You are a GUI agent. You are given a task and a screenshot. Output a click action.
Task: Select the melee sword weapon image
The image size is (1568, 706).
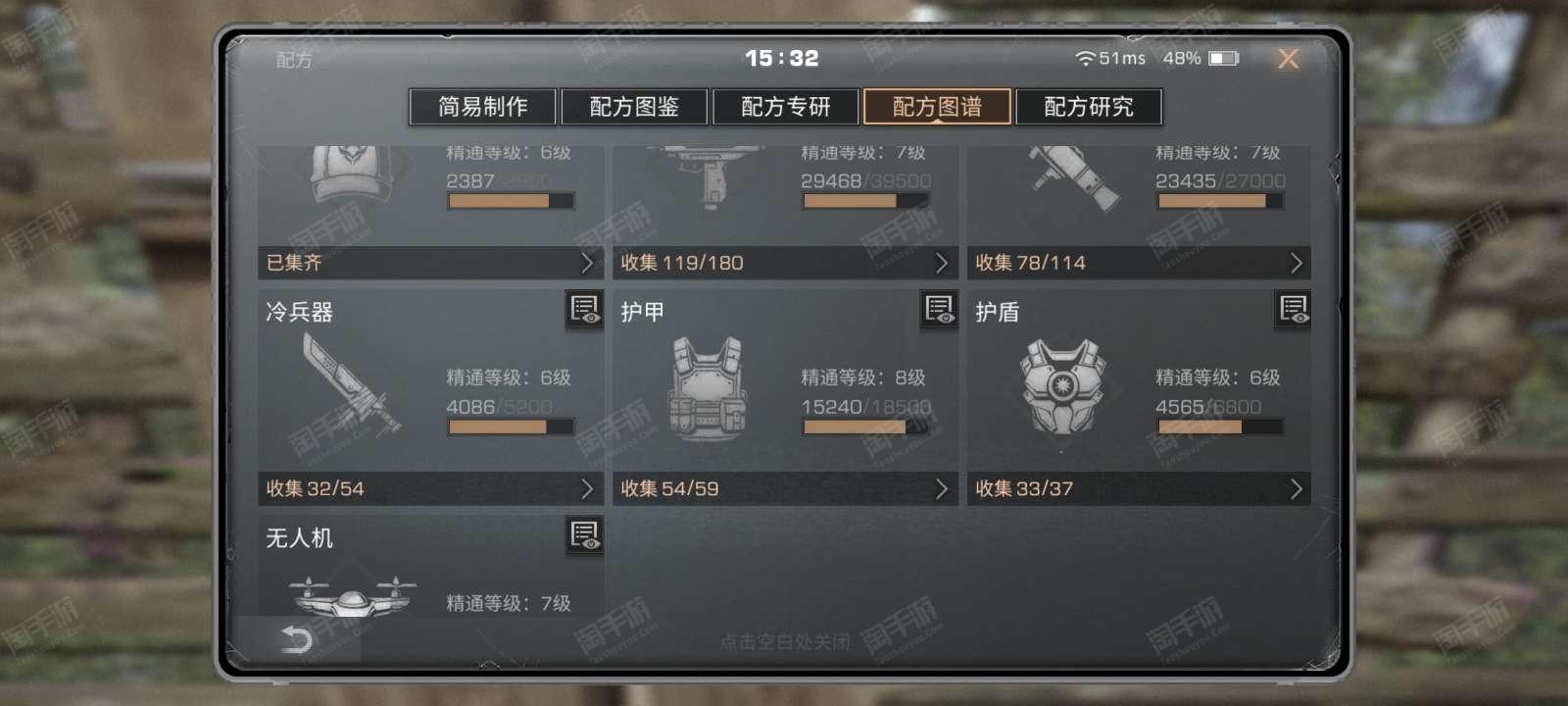(351, 383)
